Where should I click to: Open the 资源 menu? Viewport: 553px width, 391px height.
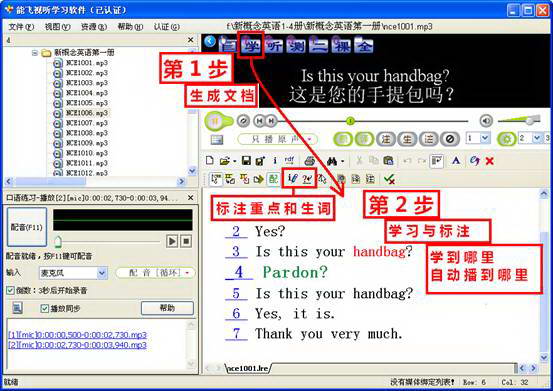[x=93, y=27]
